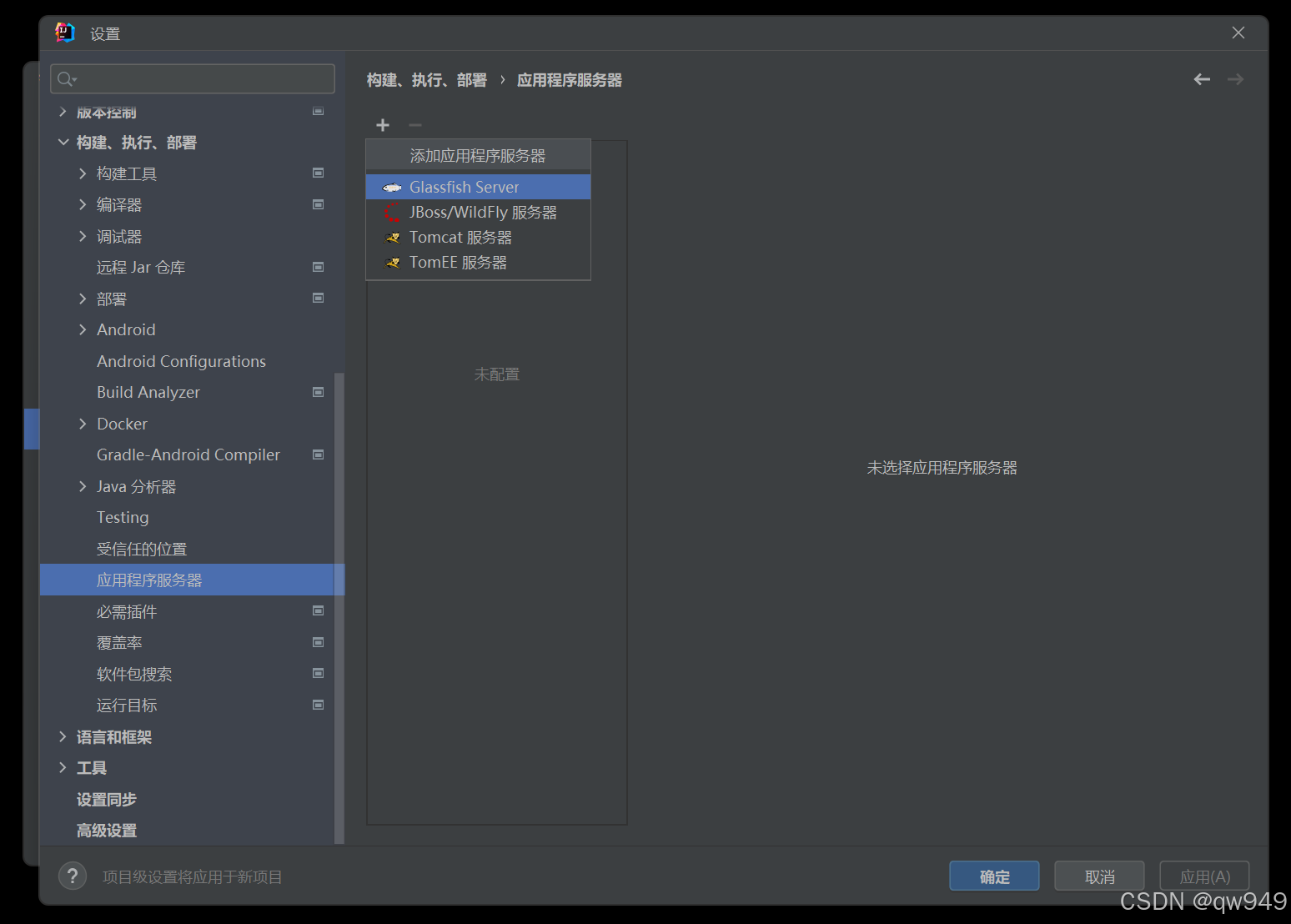
Task: Expand the 版本控制 section
Action: pyautogui.click(x=63, y=112)
